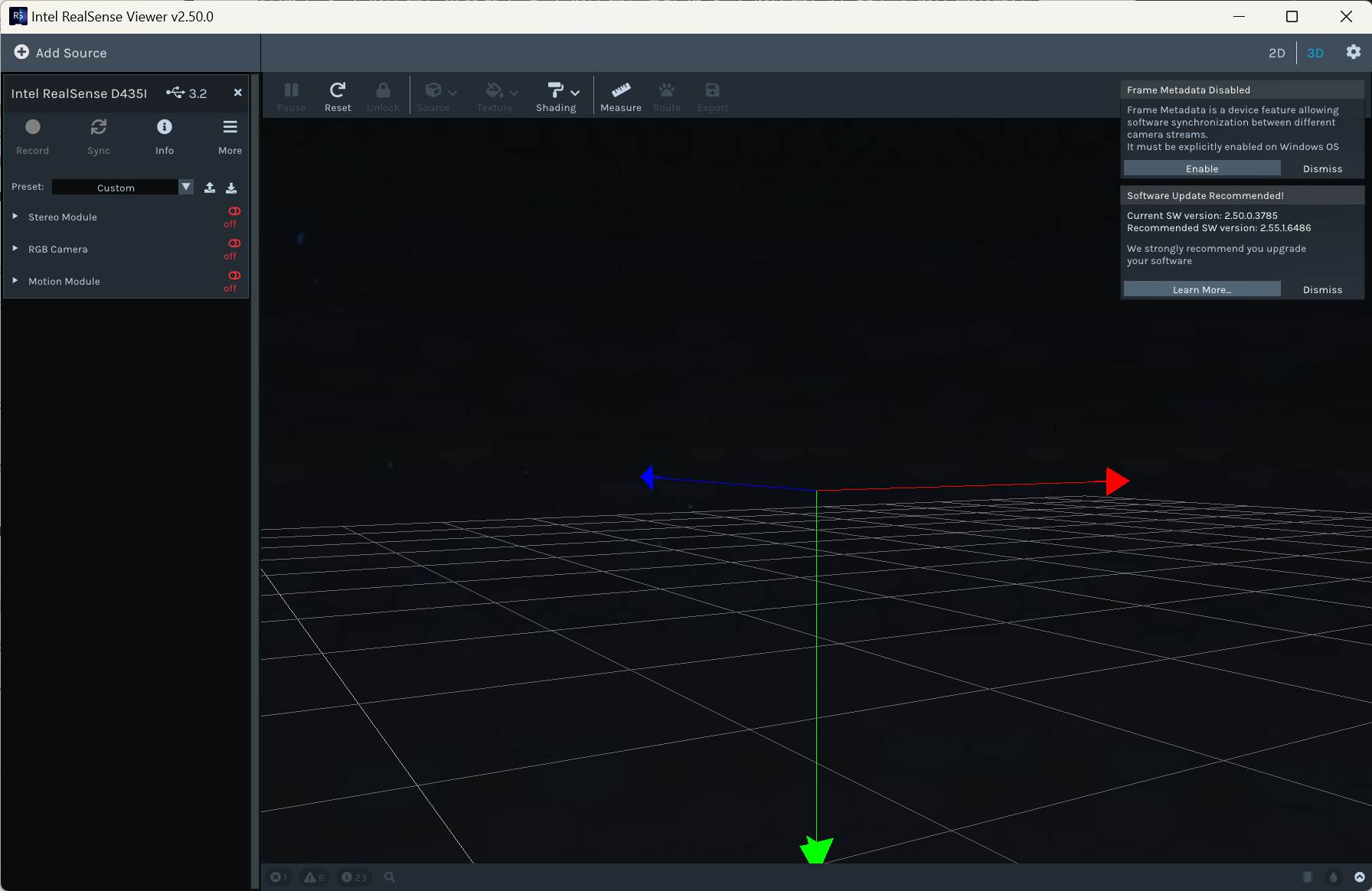Expand the log panel with up arrow
The image size is (1372, 891).
click(x=1360, y=877)
